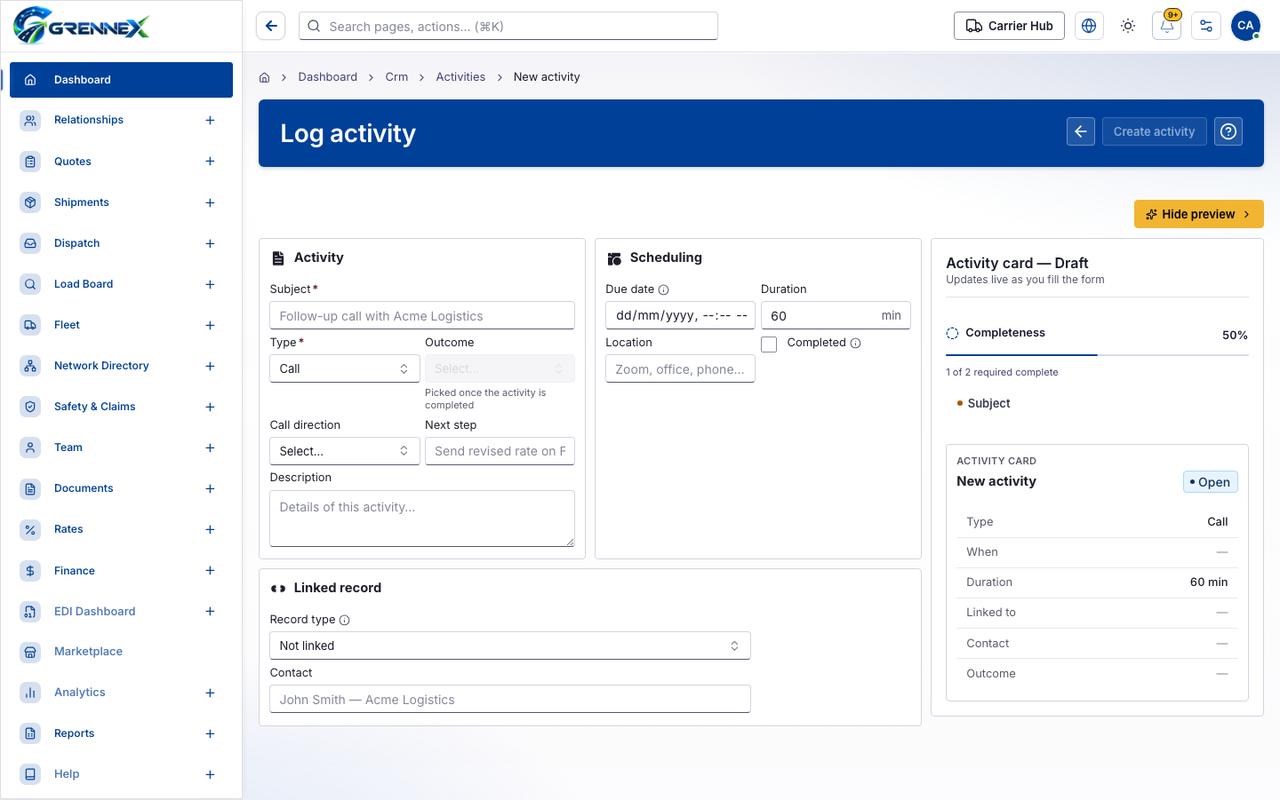Click the CA user avatar
This screenshot has height=800, width=1280.
click(1245, 26)
